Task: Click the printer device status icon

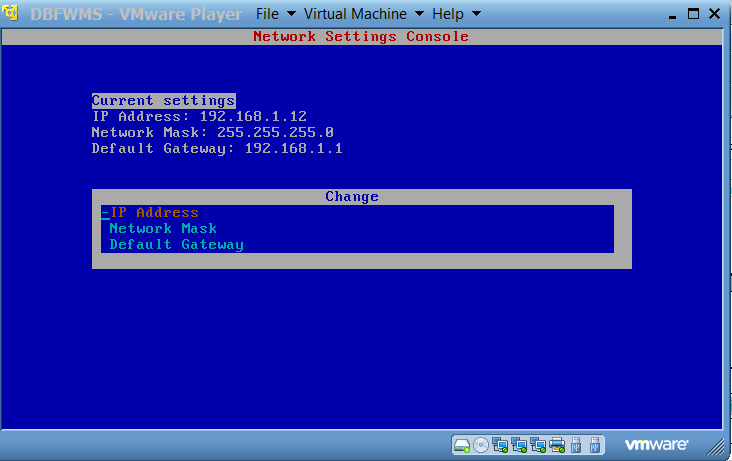Action: click(x=557, y=445)
